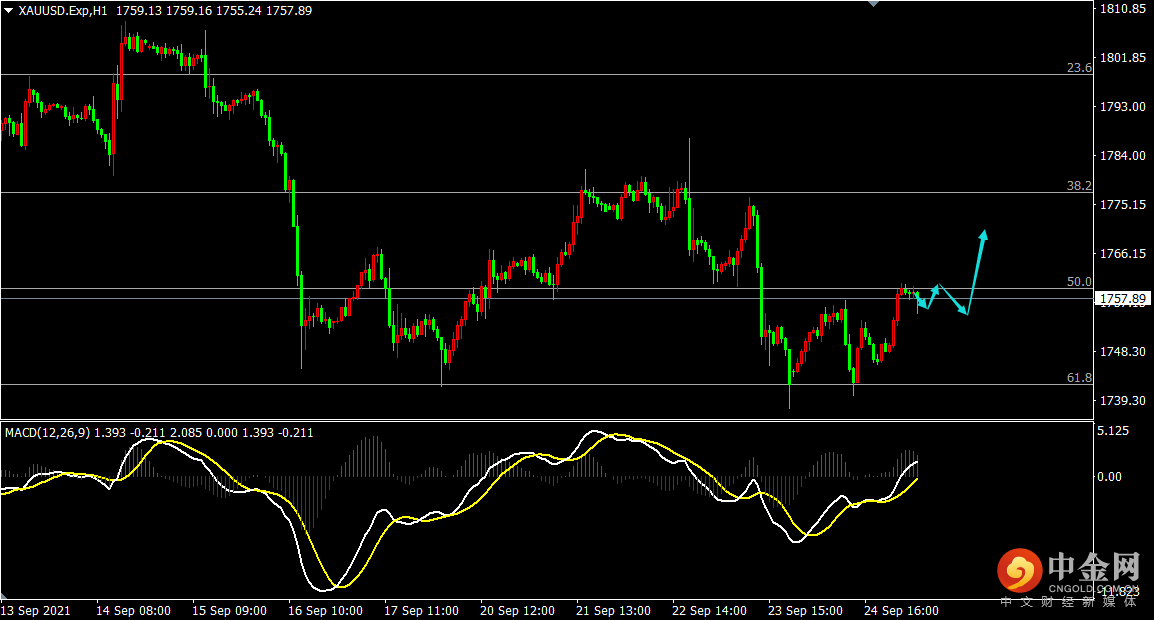The height and width of the screenshot is (620, 1154).
Task: Click the 1766.15 price scale label
Action: tap(1122, 253)
